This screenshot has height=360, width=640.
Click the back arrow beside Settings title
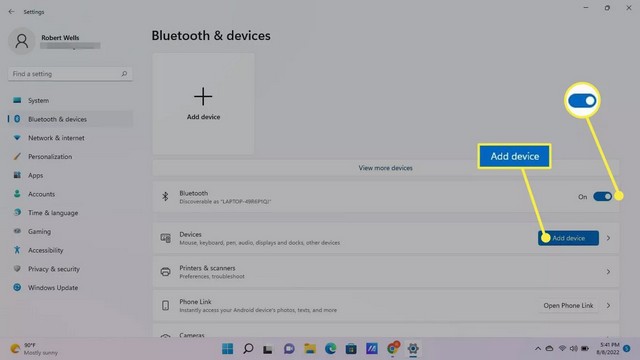(11, 12)
